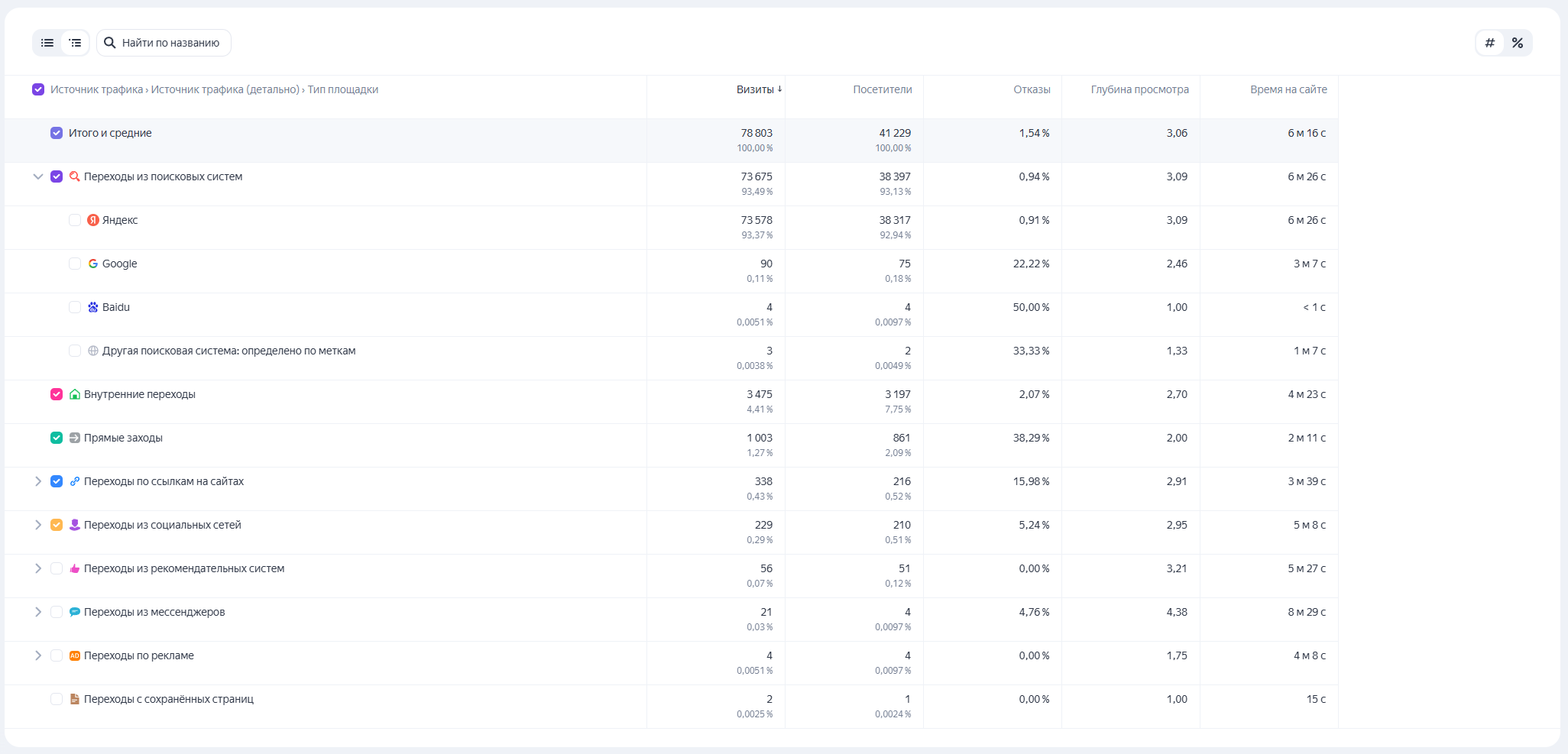The width and height of the screenshot is (1568, 754).
Task: Show absolute values with # button
Action: tap(1489, 43)
